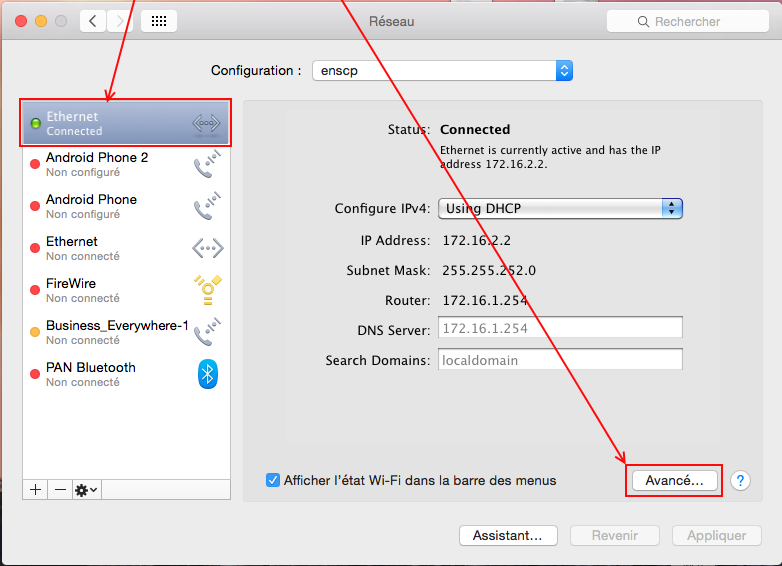Click in the DNS Server field

[560, 328]
